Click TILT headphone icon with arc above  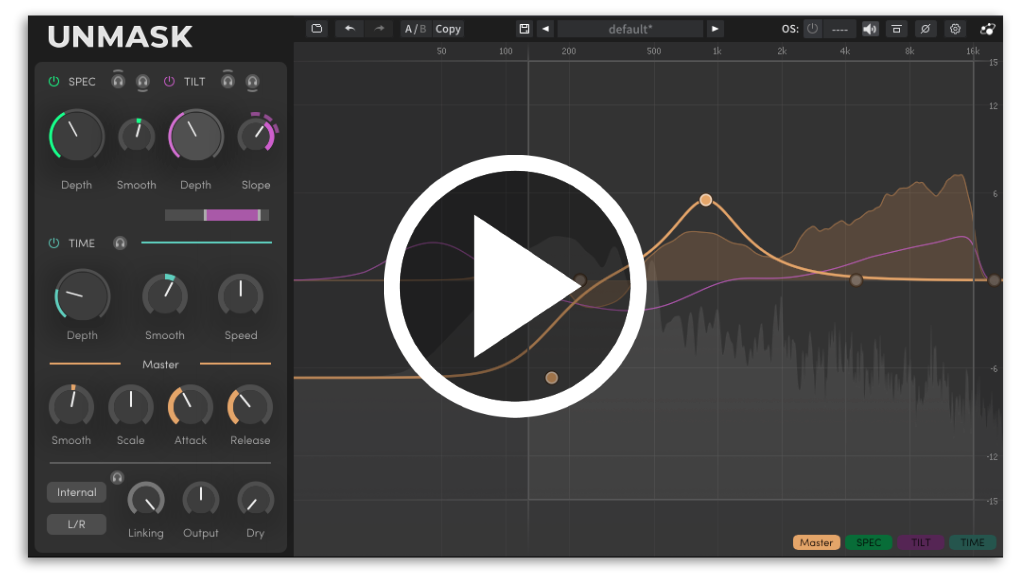(228, 80)
